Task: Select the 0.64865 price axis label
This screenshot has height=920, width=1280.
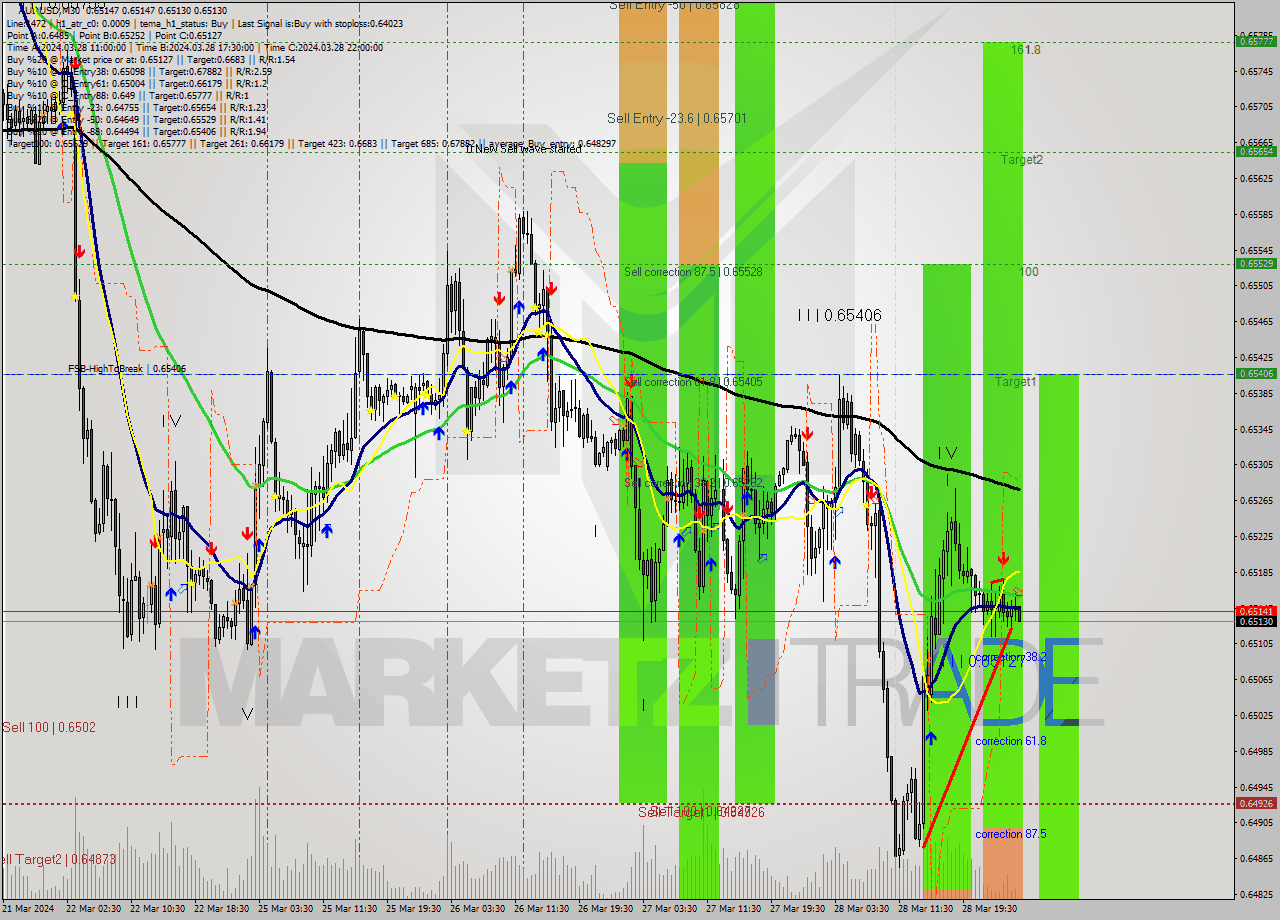Action: tap(1256, 859)
